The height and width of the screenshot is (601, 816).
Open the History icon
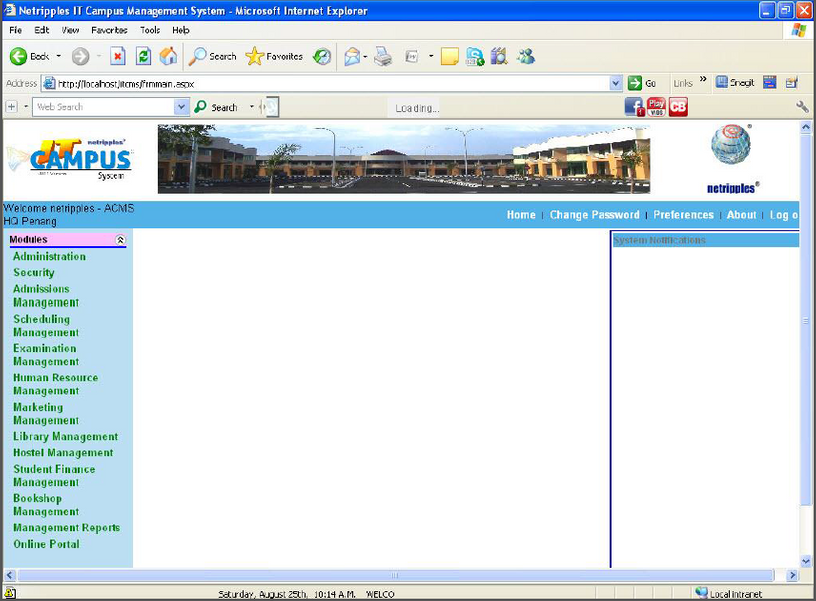tap(322, 56)
